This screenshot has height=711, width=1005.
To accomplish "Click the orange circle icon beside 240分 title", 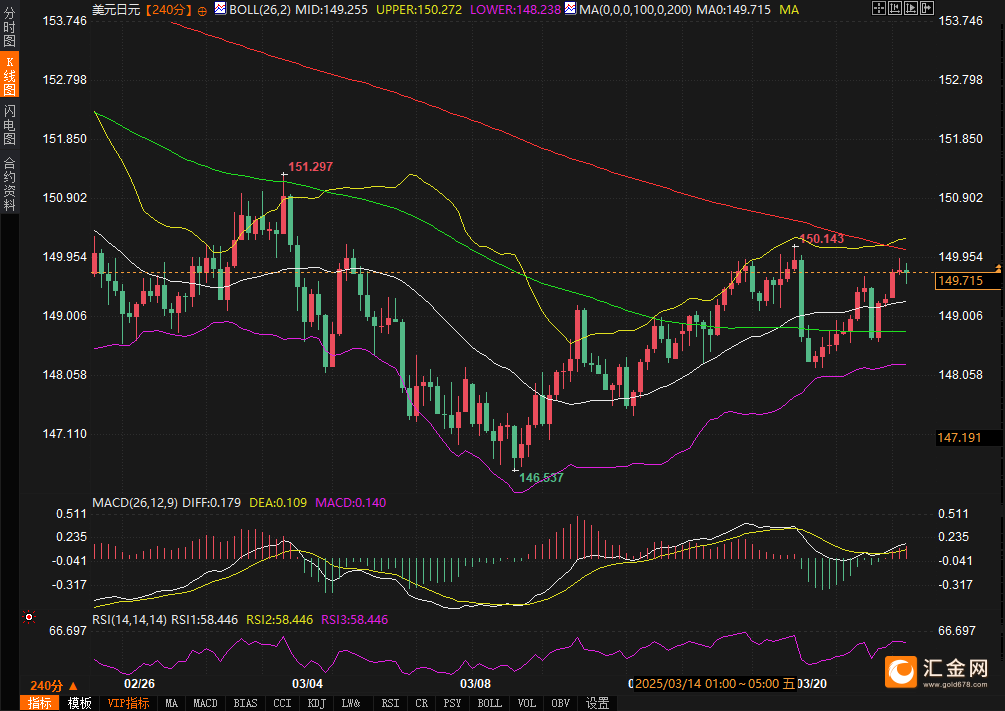I will pos(203,10).
